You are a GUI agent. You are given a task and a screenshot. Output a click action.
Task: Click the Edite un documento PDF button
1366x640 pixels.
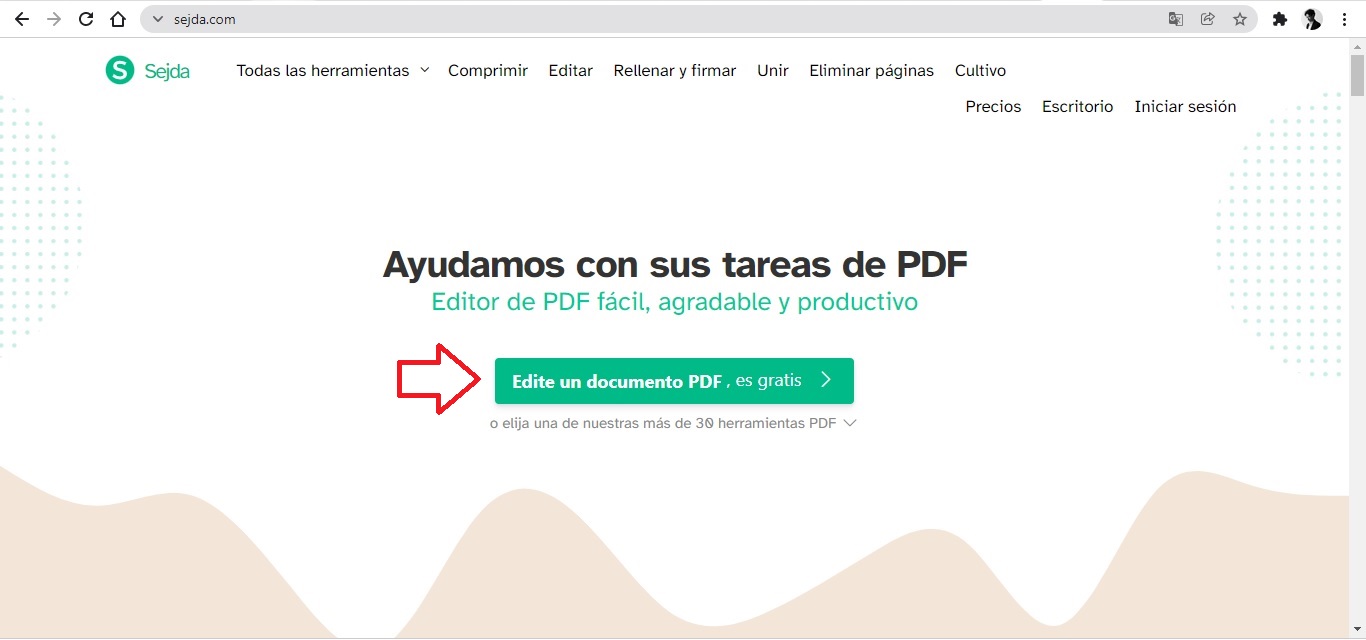click(674, 381)
